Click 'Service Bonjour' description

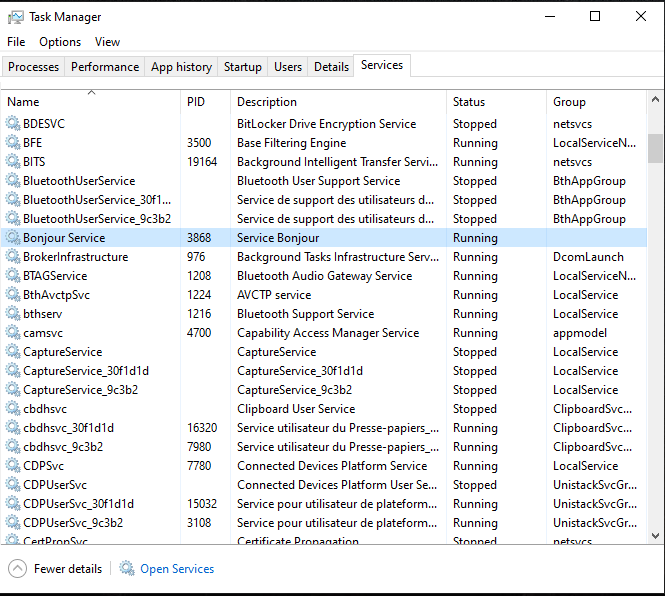[278, 238]
